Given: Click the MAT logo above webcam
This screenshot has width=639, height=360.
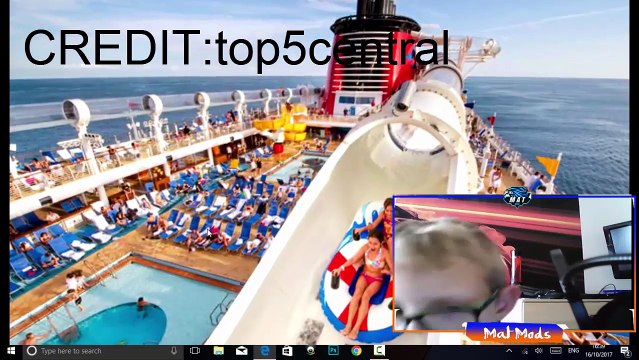Looking at the screenshot, I should (517, 198).
